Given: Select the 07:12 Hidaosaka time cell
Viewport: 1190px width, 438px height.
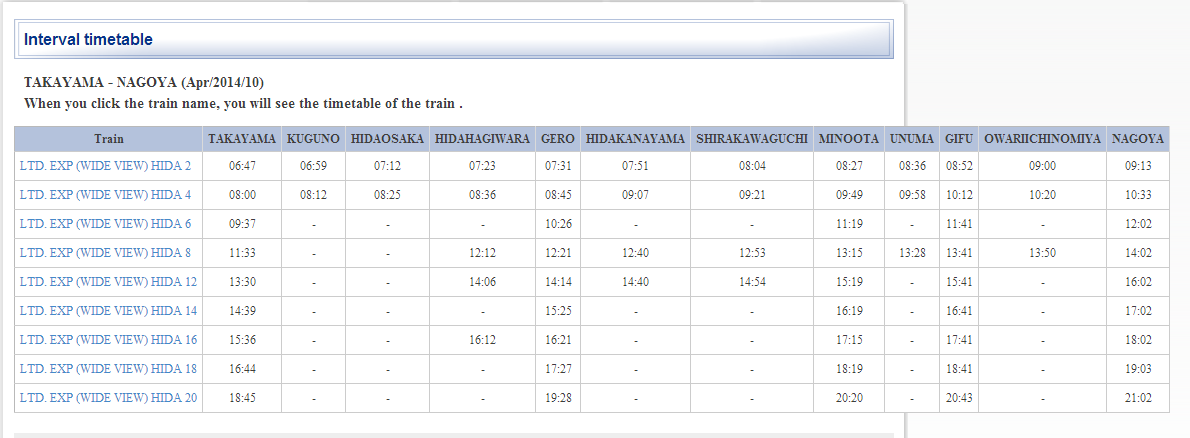Looking at the screenshot, I should click(387, 166).
